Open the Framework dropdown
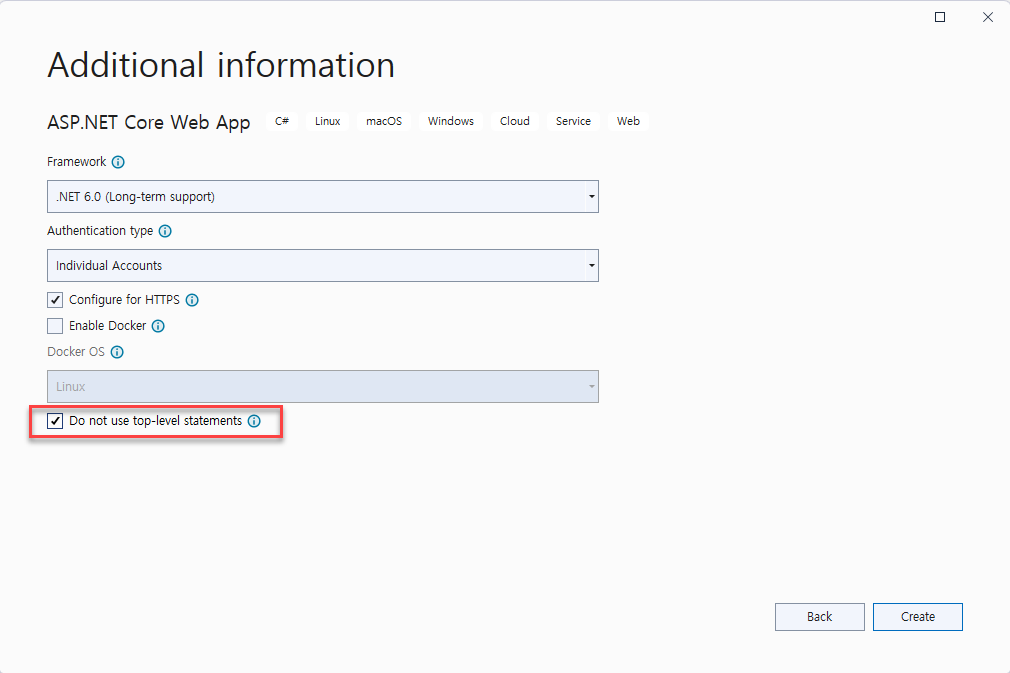 click(x=322, y=197)
